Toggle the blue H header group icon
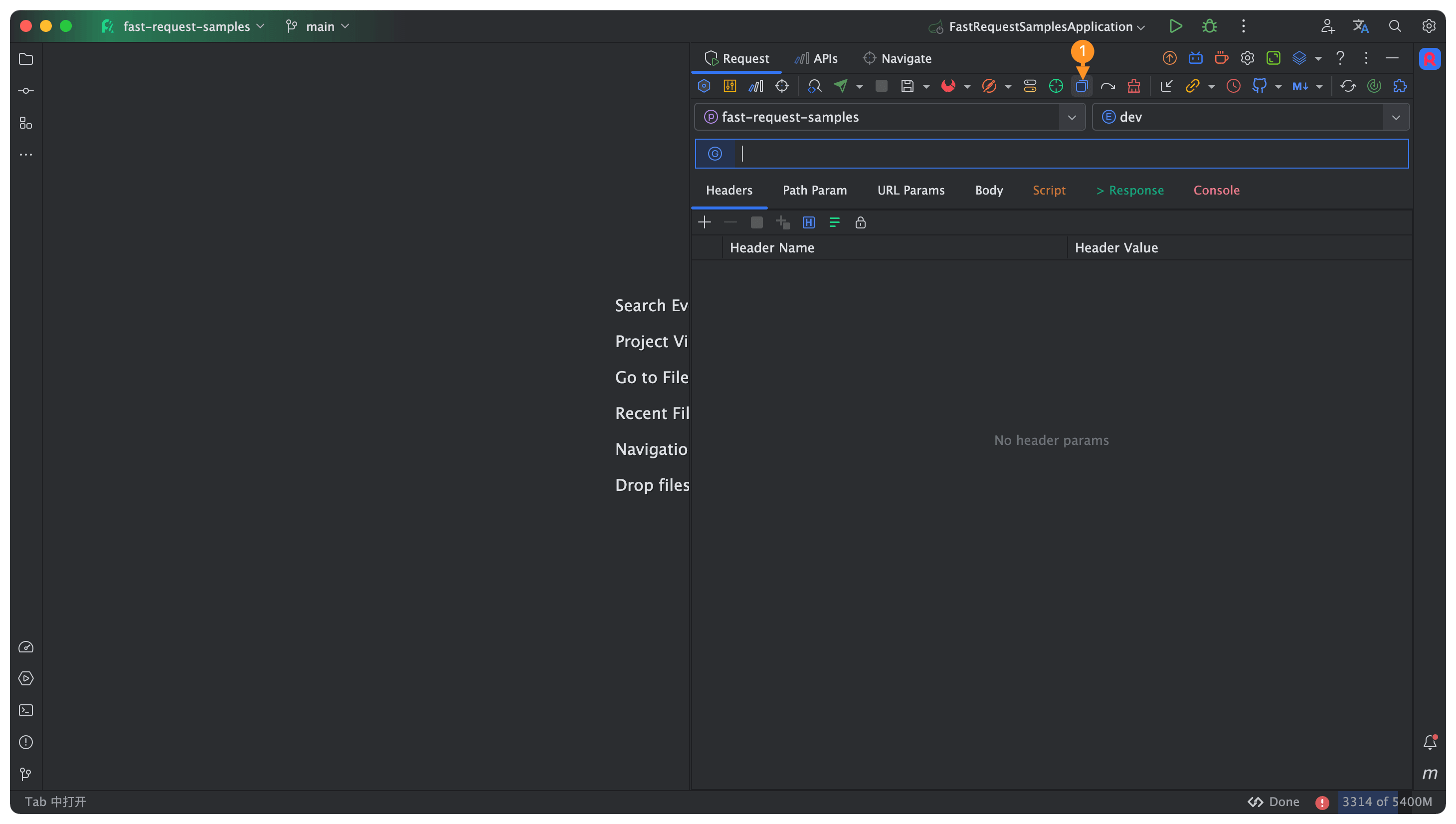The image size is (1456, 824). tap(808, 222)
